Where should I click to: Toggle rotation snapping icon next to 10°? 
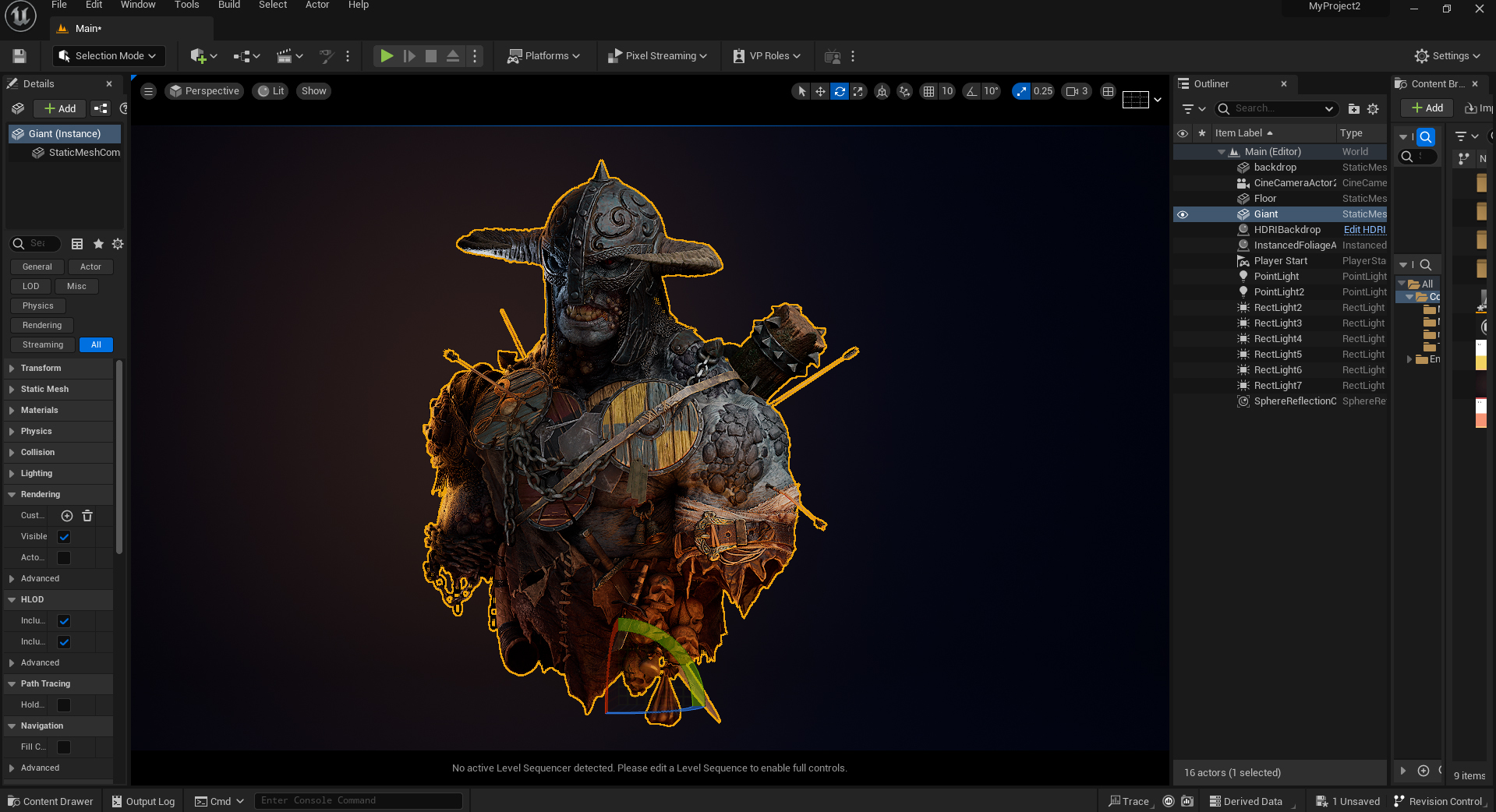tap(971, 91)
